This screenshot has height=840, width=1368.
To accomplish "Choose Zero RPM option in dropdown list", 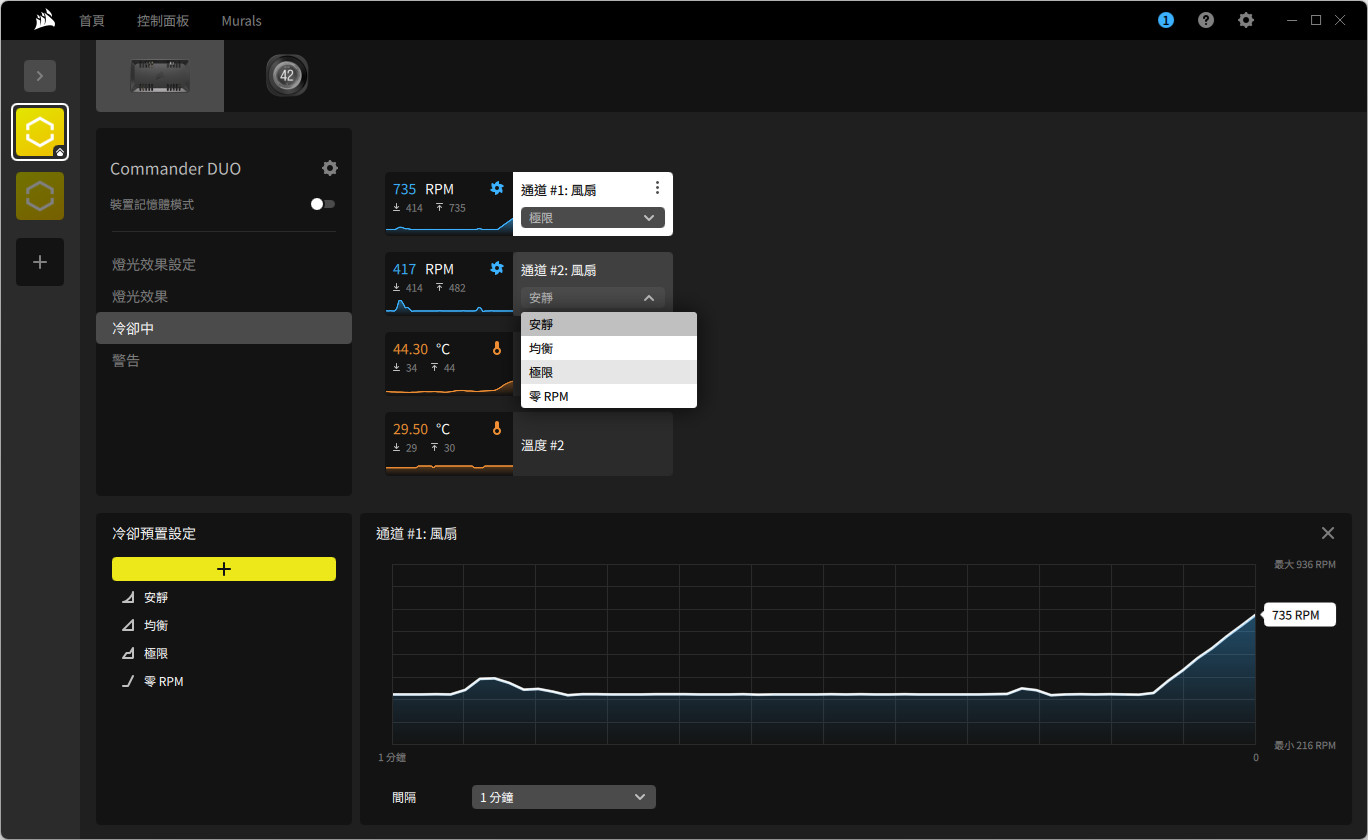I will 608,396.
